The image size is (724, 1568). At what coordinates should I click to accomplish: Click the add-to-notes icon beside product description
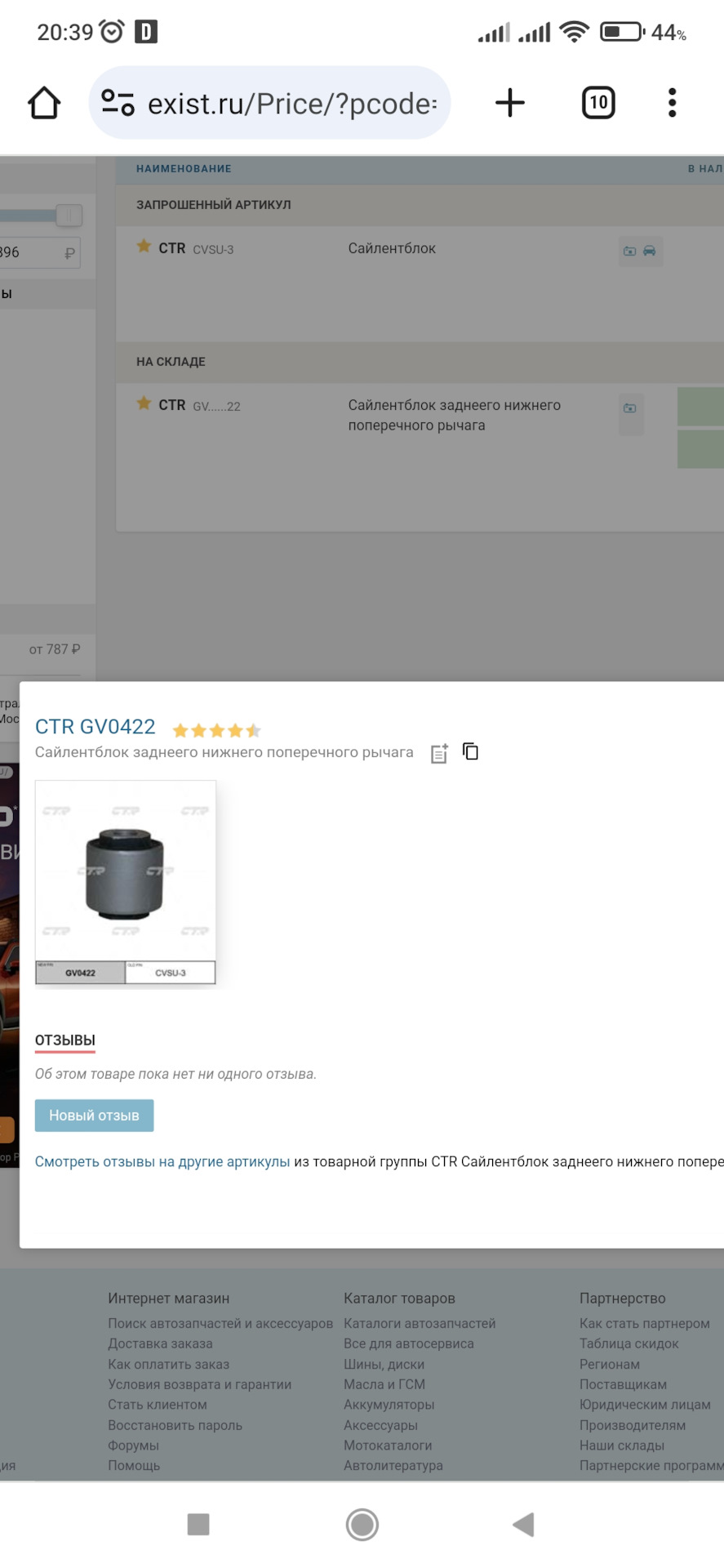point(439,753)
